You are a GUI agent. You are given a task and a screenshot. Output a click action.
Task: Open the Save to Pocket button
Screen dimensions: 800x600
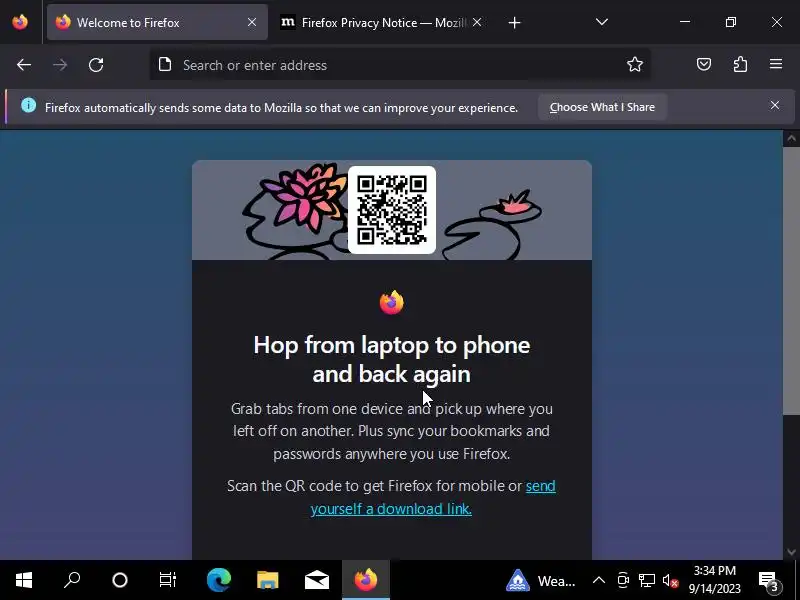[704, 64]
